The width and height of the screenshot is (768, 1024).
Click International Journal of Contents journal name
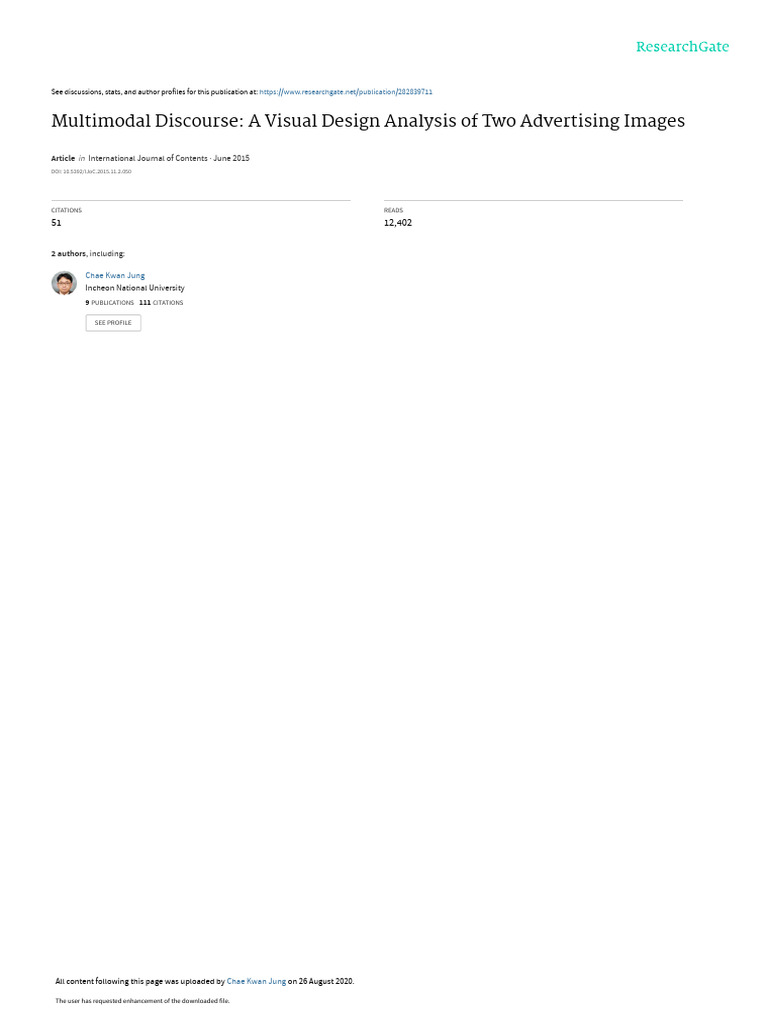pos(148,158)
